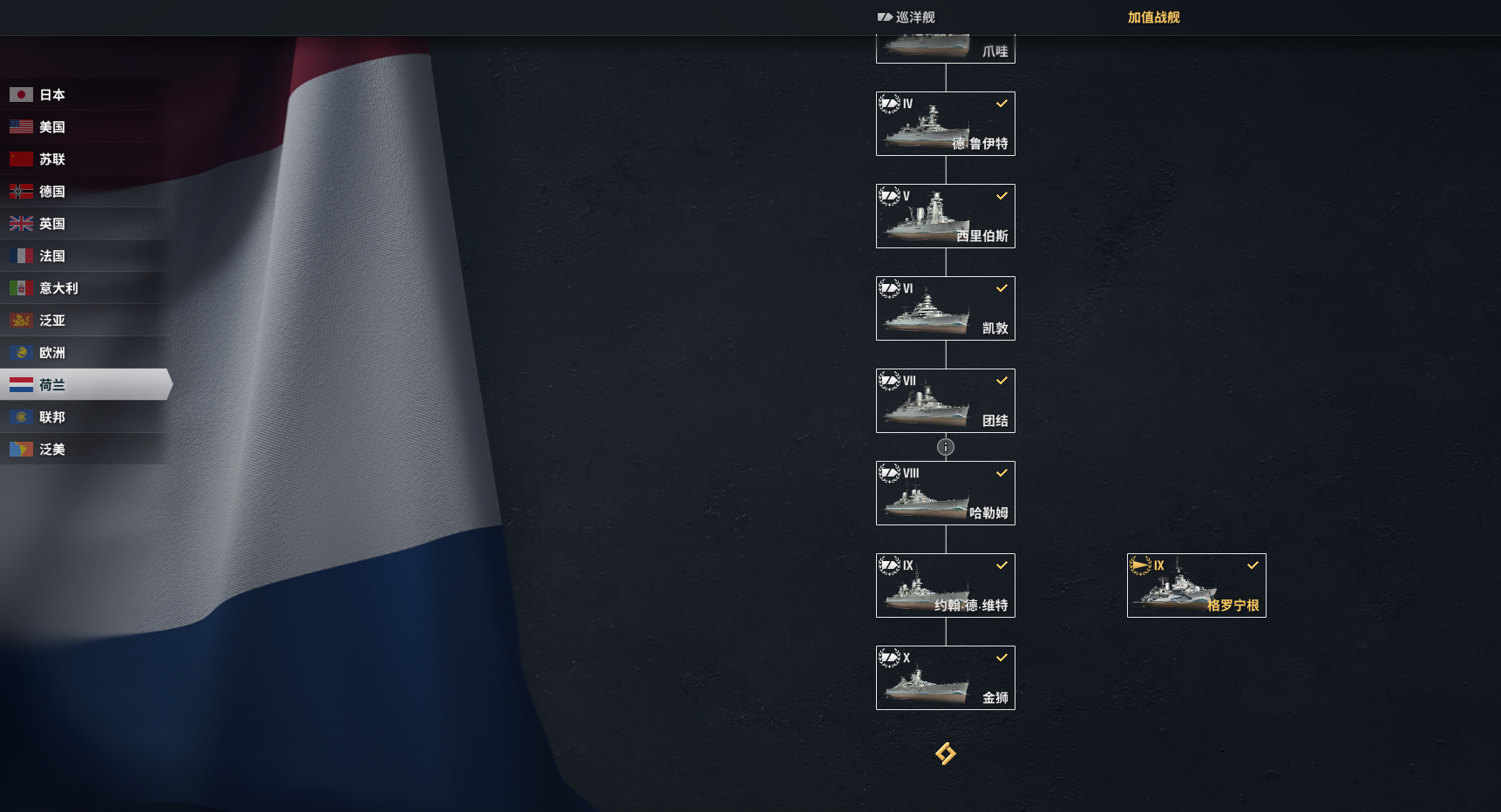Click the gold checkmark on 格罗宁根
Screen dimensions: 1501x812
[x=1253, y=565]
